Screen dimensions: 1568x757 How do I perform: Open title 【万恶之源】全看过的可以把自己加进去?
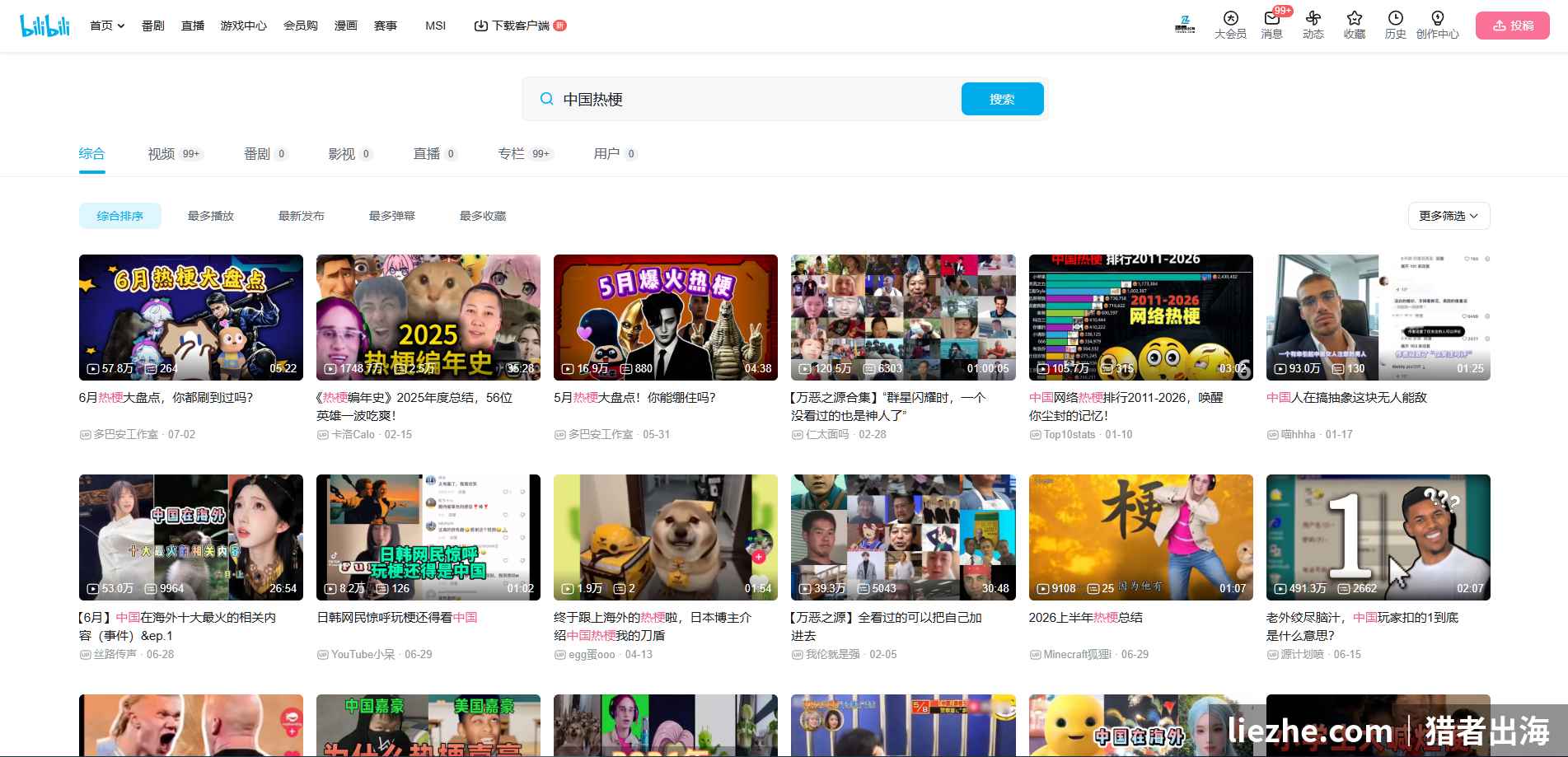tap(887, 626)
